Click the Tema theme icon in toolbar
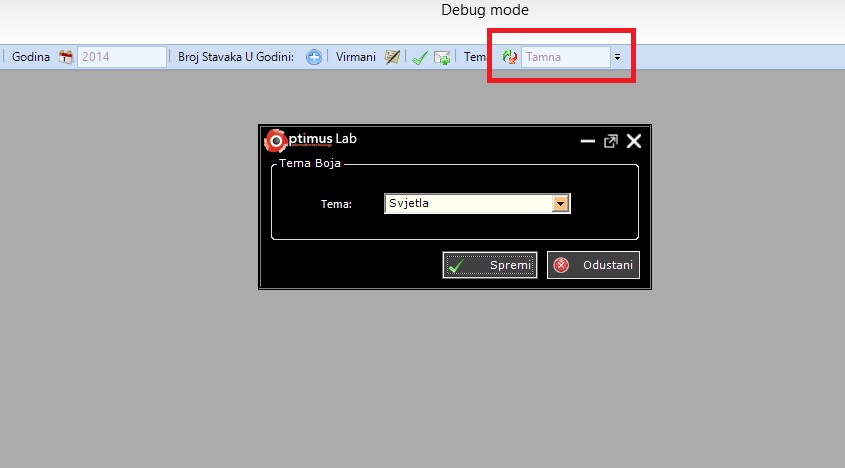This screenshot has width=845, height=468. (510, 57)
